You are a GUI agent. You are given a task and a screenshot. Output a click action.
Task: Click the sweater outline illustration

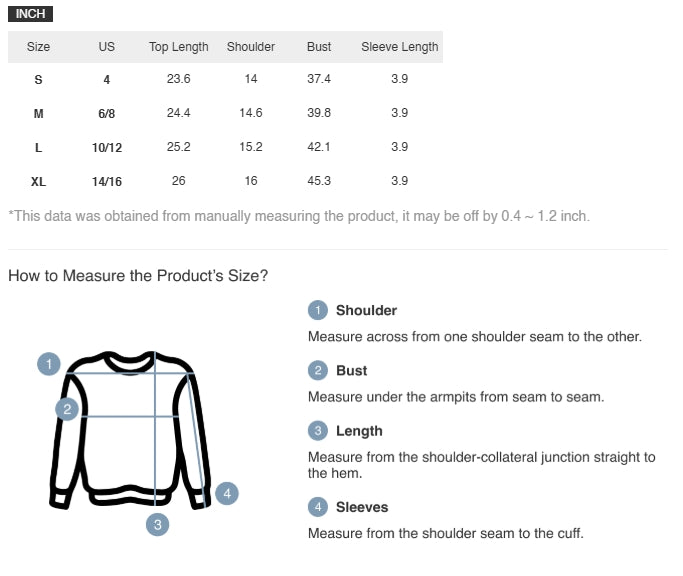pos(131,430)
